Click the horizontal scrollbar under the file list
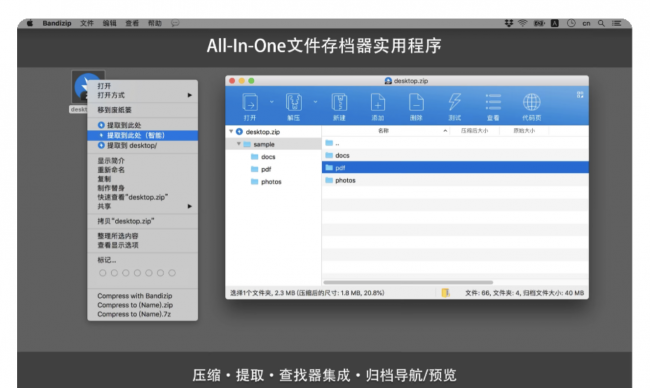Image resolution: width=650 pixels, height=388 pixels. point(408,282)
